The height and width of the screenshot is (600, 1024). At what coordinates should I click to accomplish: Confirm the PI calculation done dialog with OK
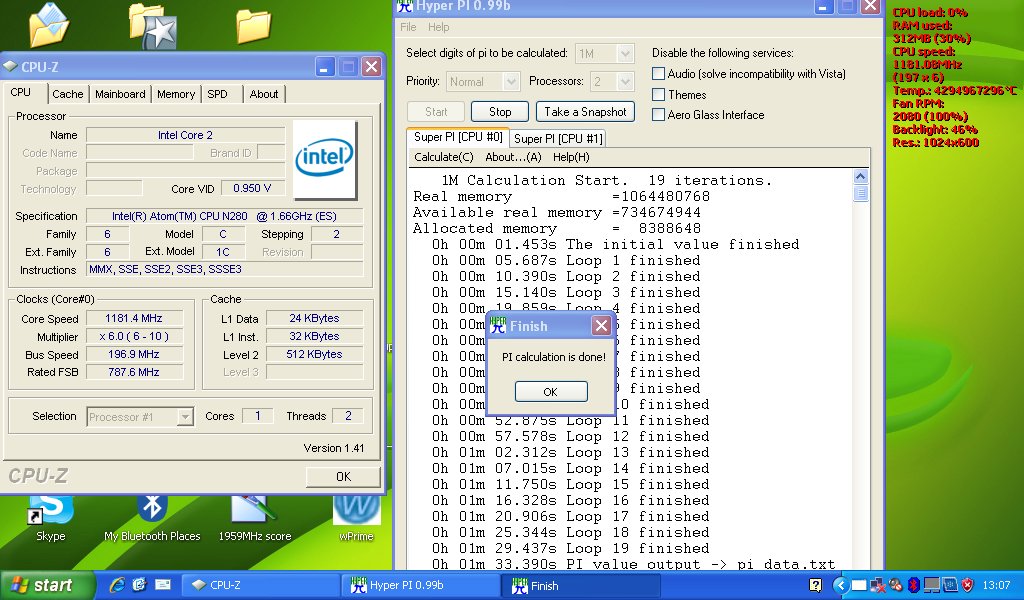tap(551, 392)
